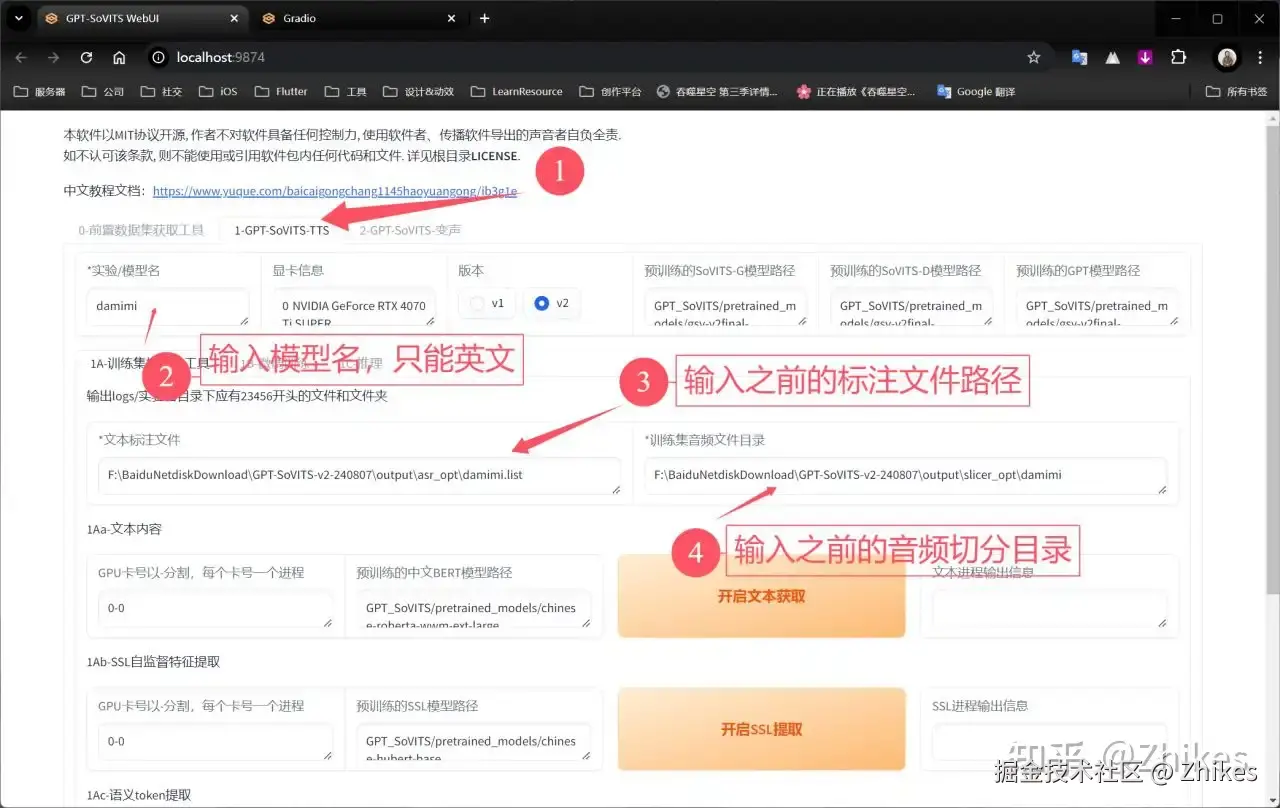Open the pink download extension icon
The height and width of the screenshot is (808, 1280).
click(1145, 58)
